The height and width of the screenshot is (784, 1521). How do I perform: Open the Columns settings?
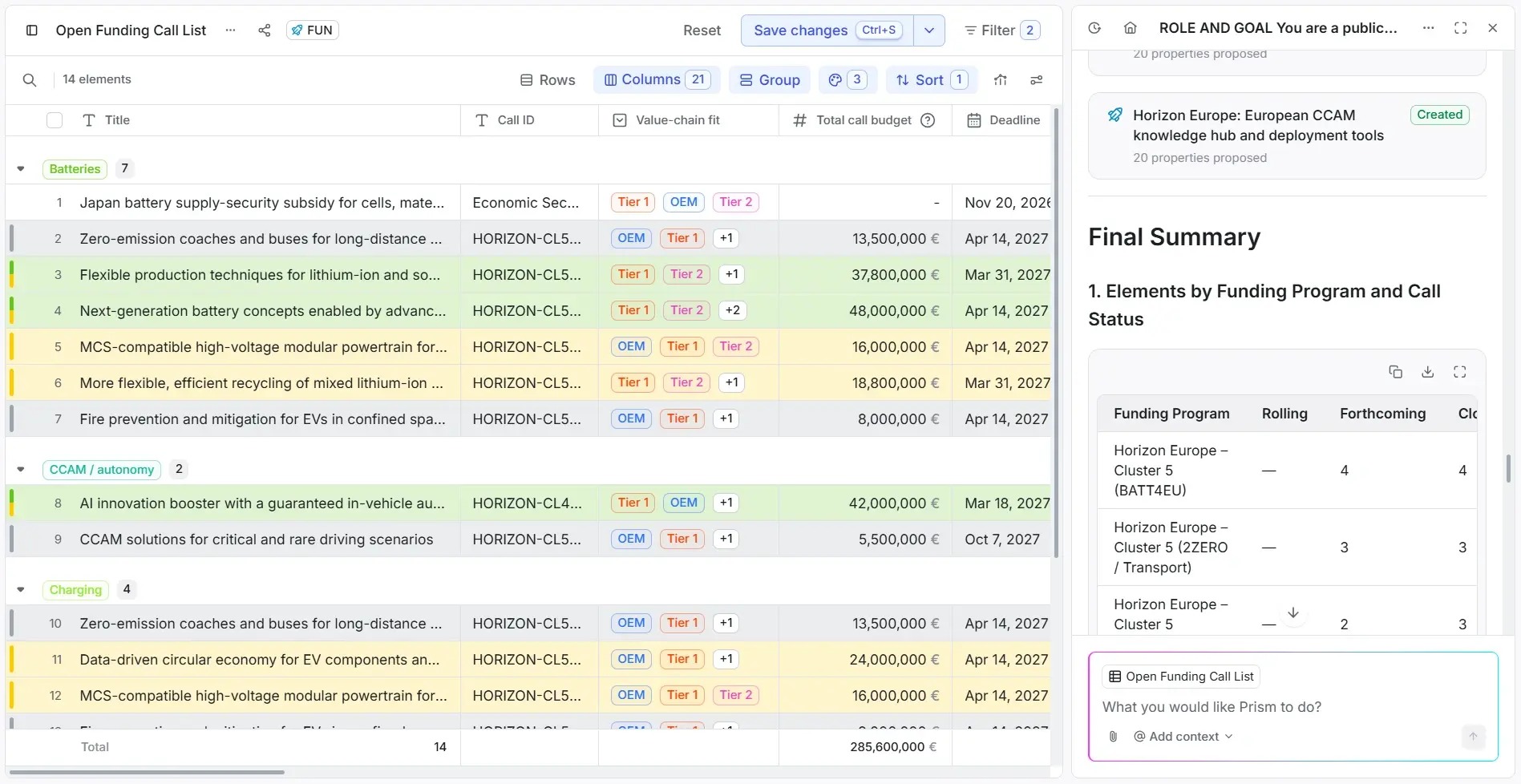click(x=657, y=80)
